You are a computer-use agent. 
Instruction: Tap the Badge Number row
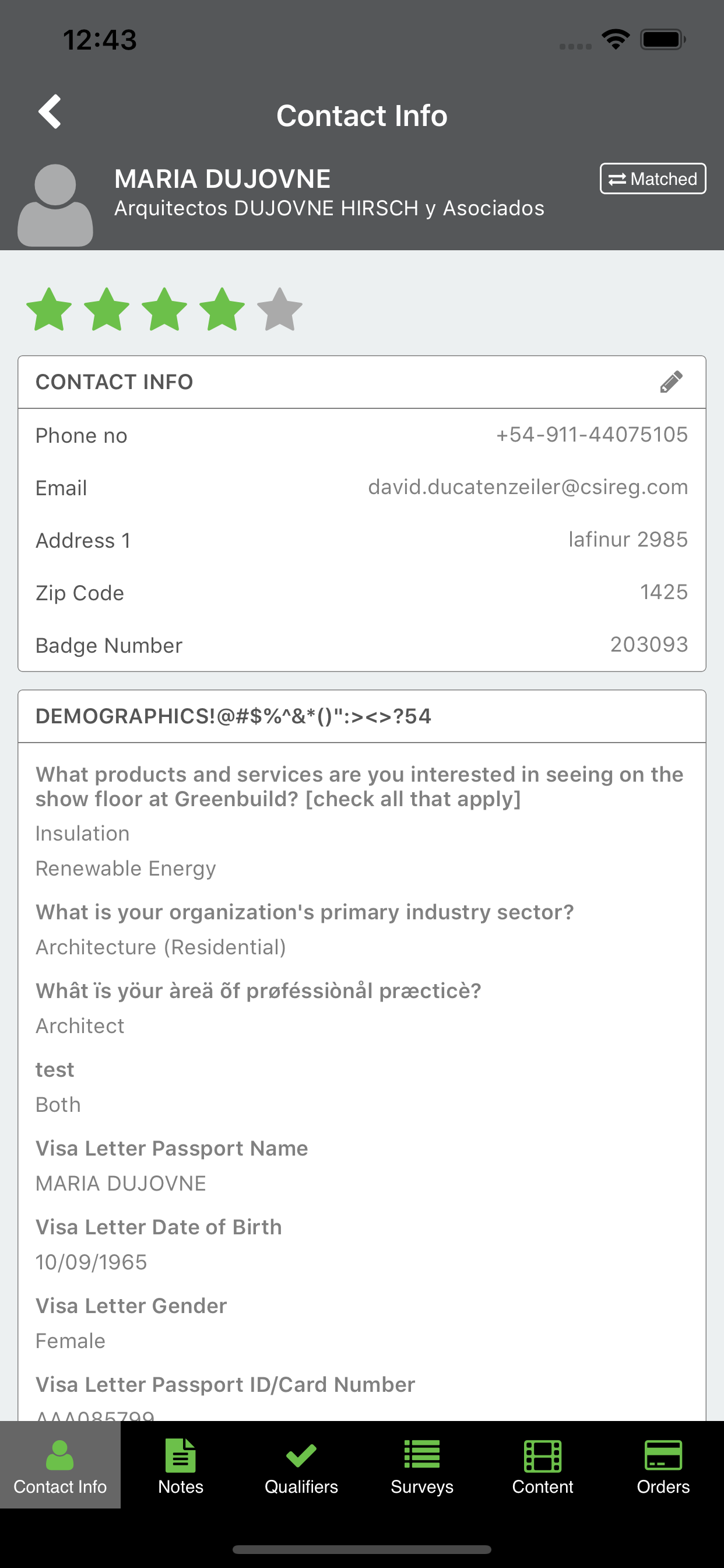(362, 645)
